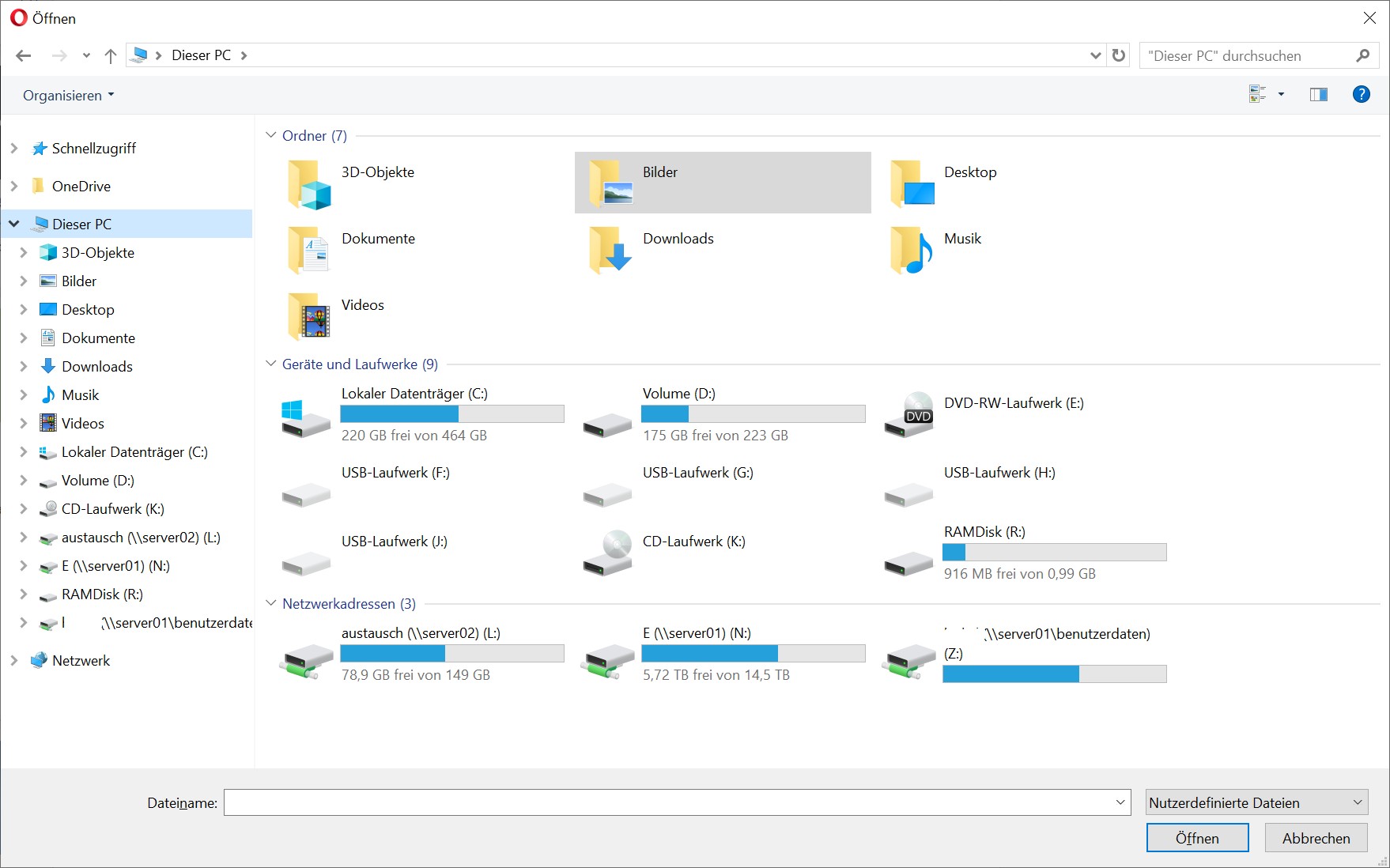This screenshot has width=1390, height=868.
Task: Refresh the Dieser PC location
Action: tap(1119, 55)
